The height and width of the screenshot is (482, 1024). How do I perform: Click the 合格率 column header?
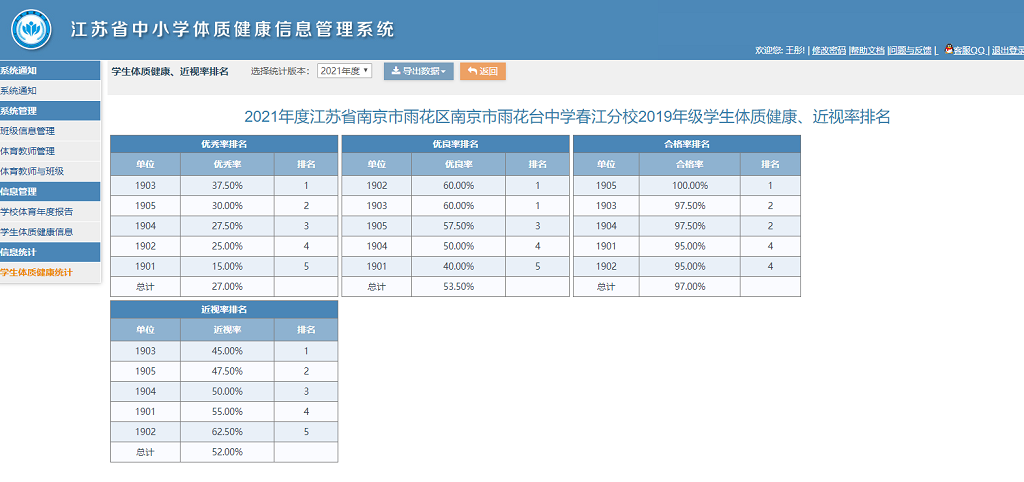pyautogui.click(x=690, y=165)
